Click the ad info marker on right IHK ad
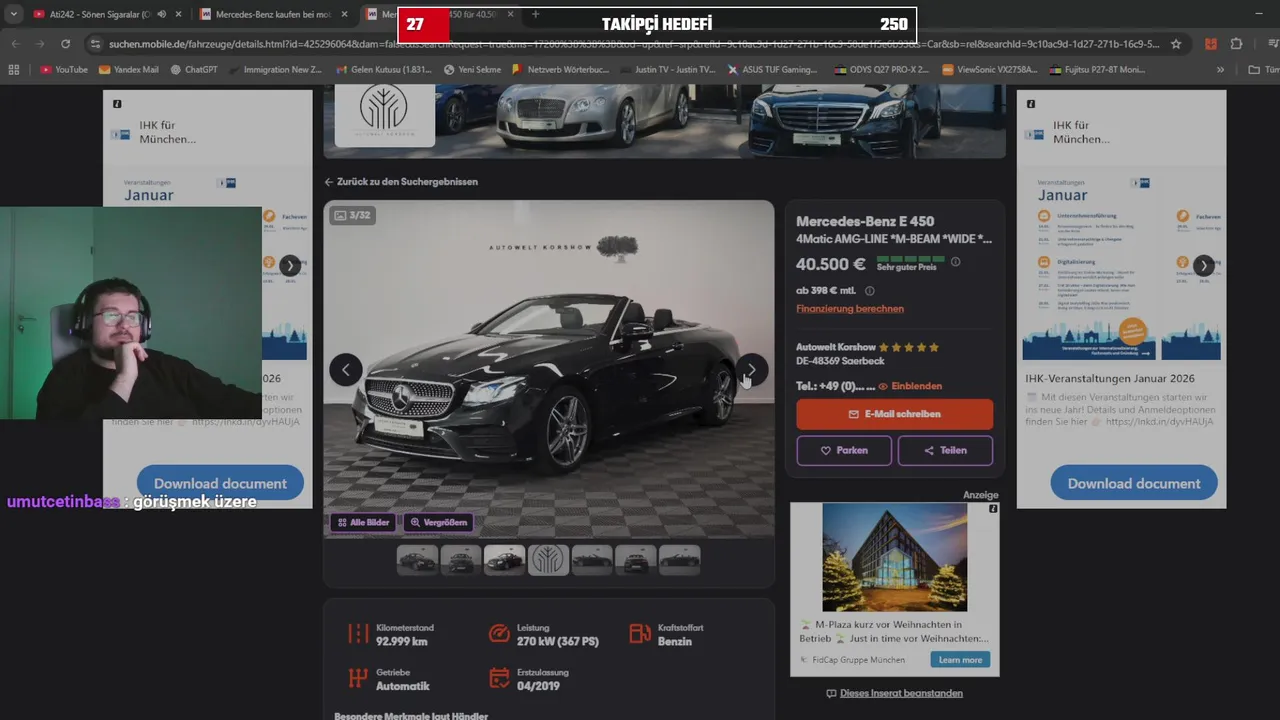The image size is (1280, 720). click(1031, 104)
